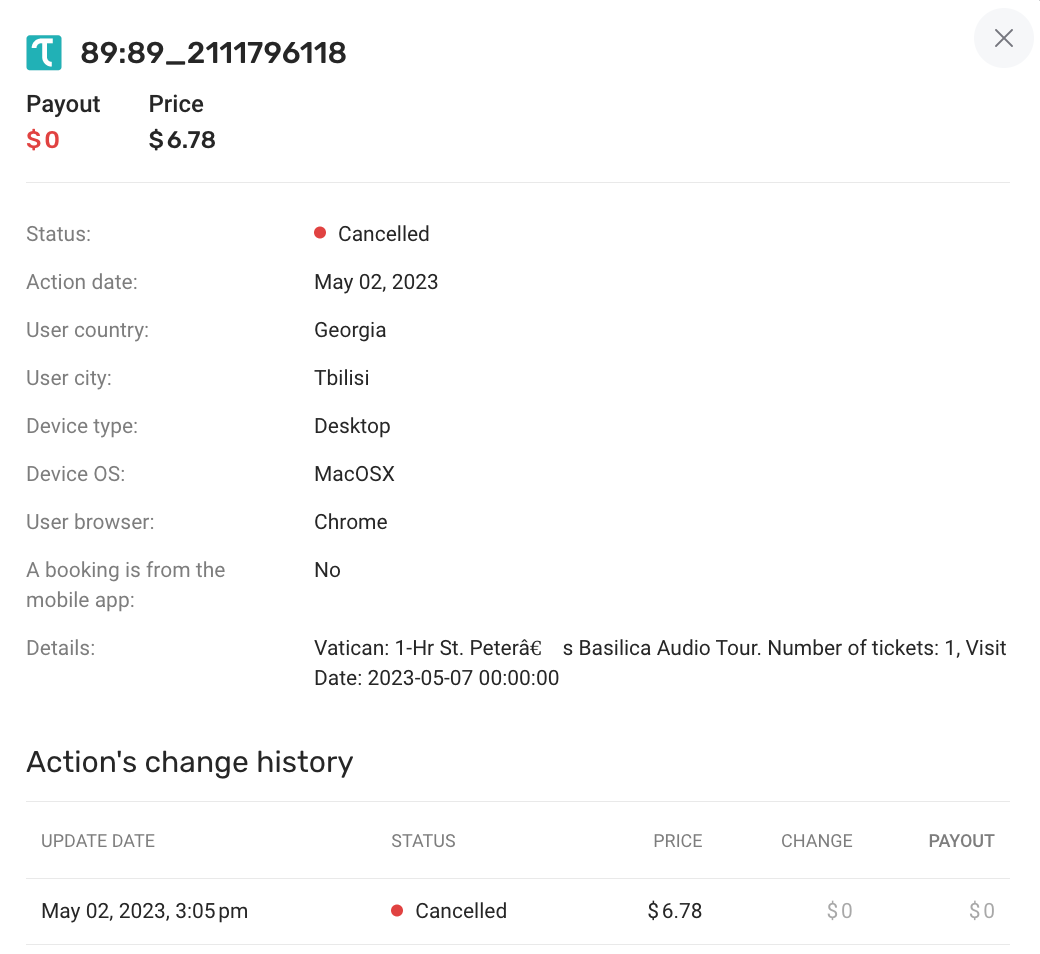Screen dimensions: 1040x954
Task: Click the MacOSX device OS value
Action: coord(354,474)
